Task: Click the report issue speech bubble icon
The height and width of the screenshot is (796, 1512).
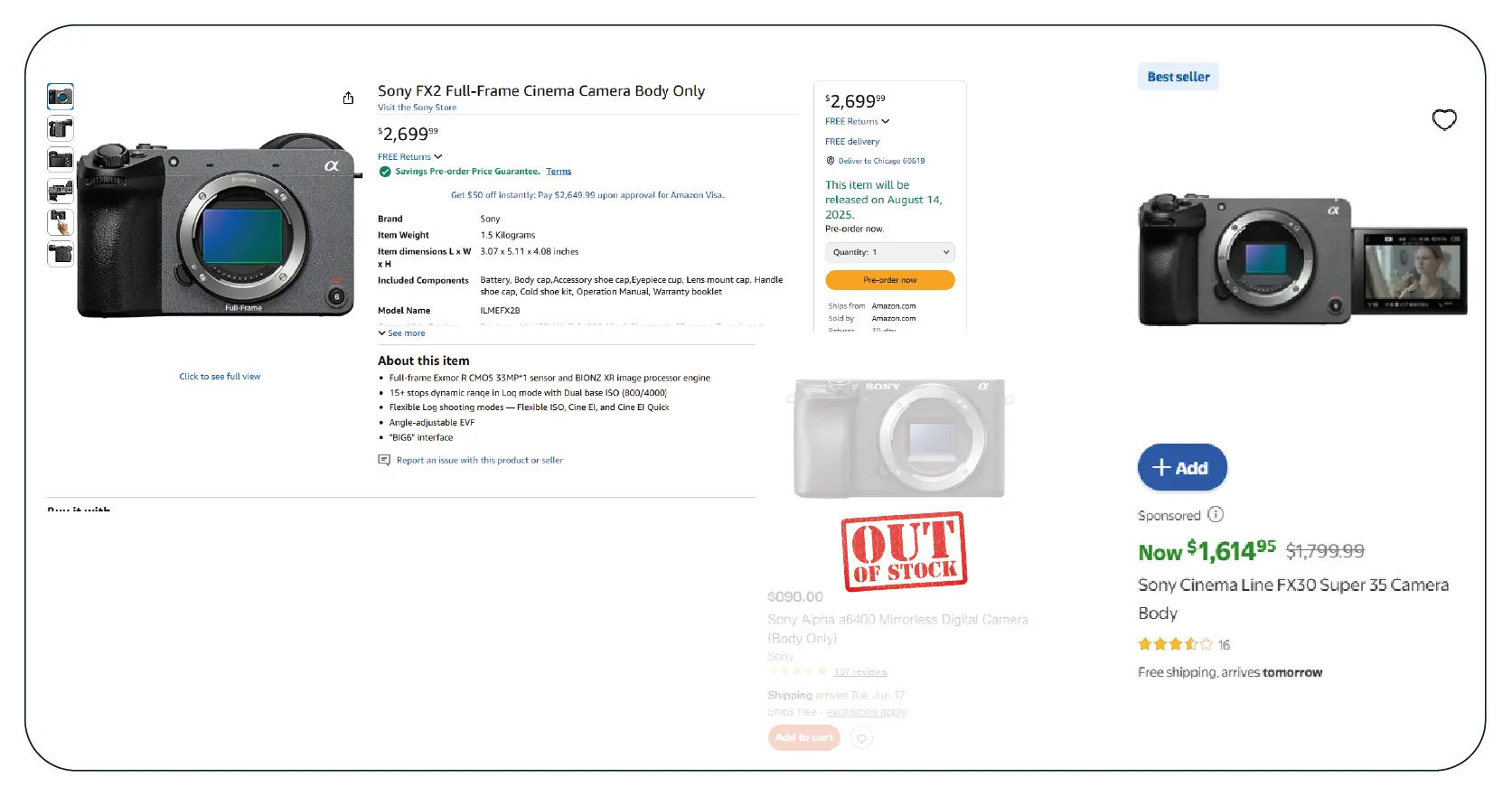Action: tap(384, 460)
